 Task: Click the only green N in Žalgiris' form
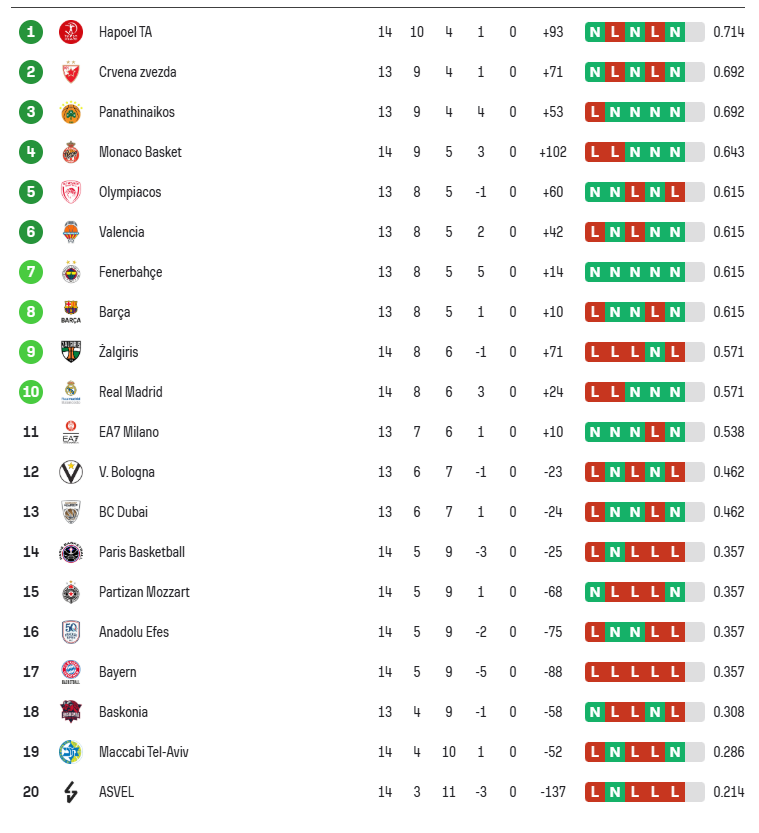[x=655, y=352]
